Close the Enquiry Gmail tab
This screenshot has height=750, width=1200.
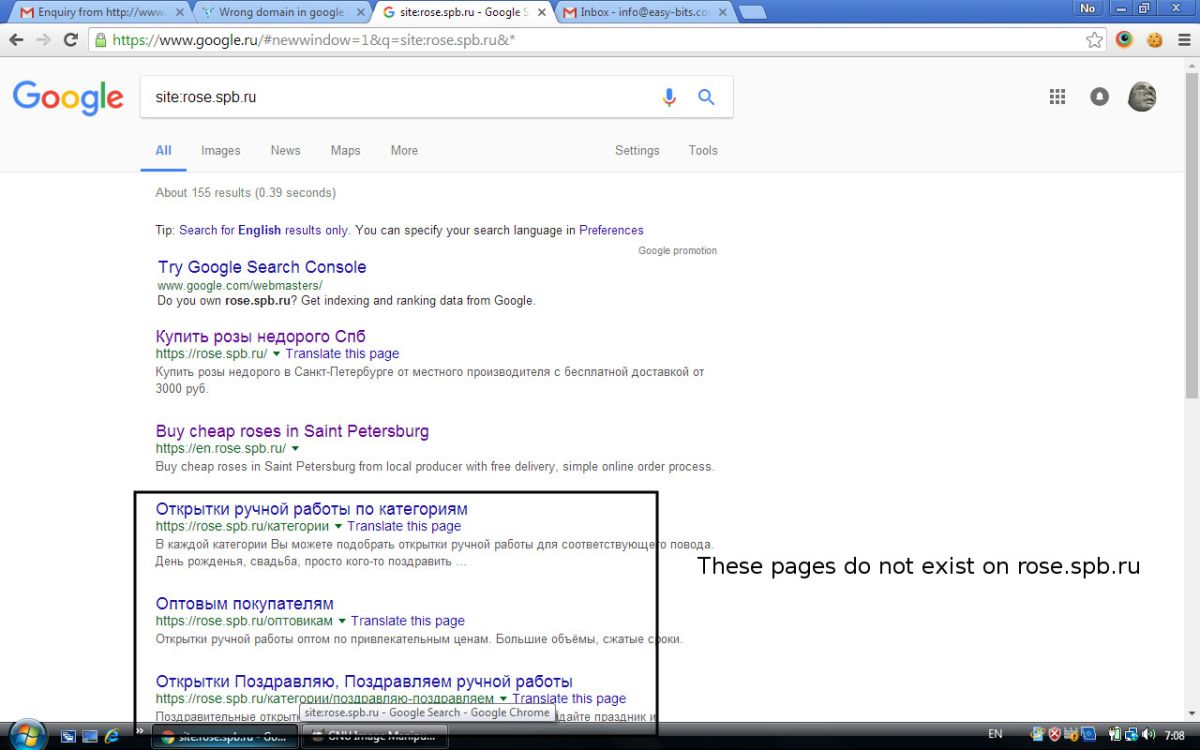tap(178, 13)
